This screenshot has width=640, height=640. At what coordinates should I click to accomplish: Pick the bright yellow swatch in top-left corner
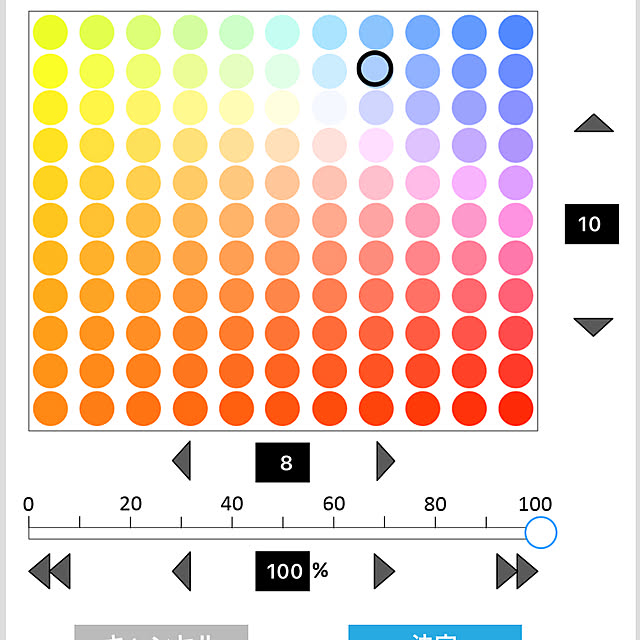[50, 32]
